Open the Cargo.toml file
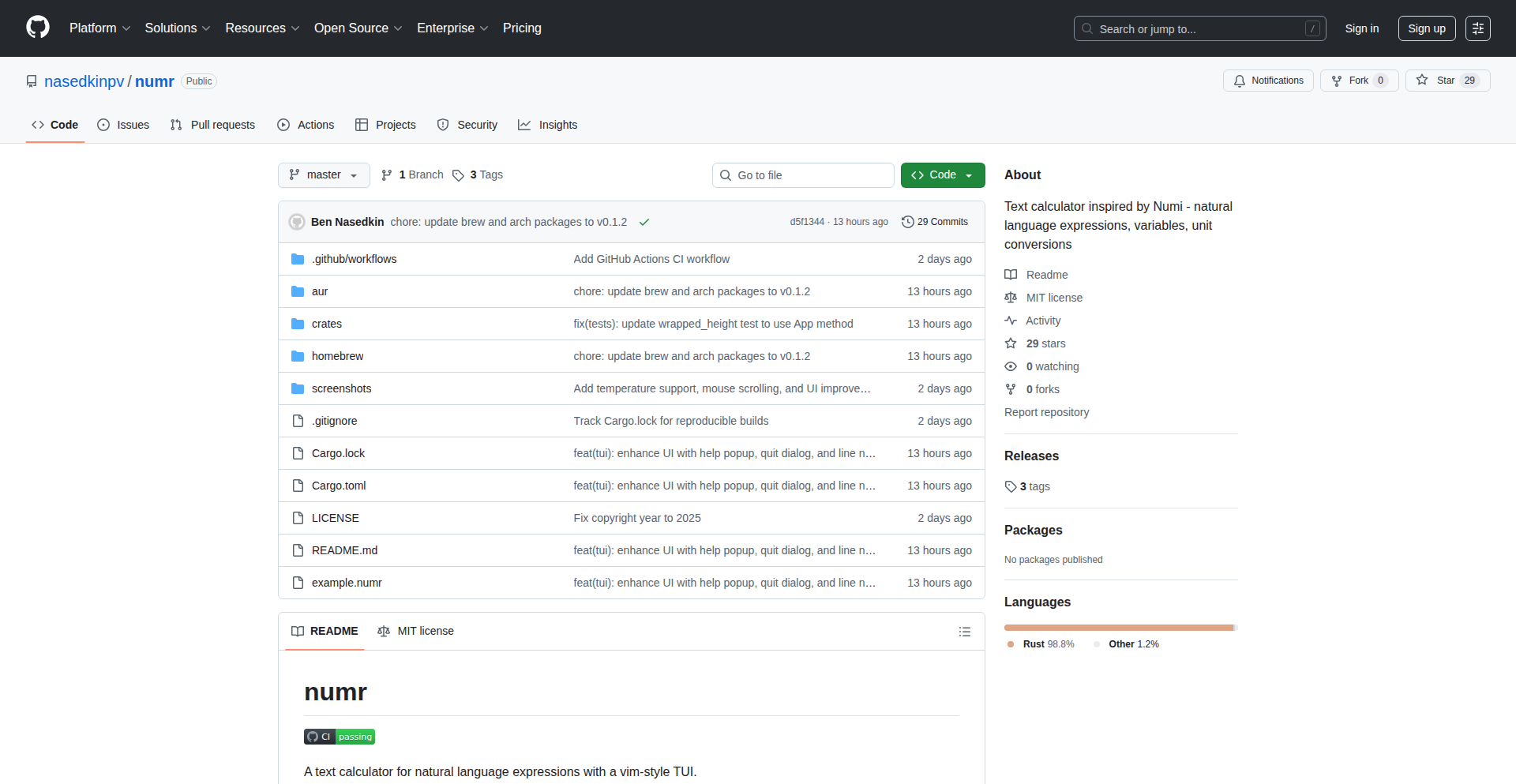Viewport: 1516px width, 784px height. tap(339, 486)
